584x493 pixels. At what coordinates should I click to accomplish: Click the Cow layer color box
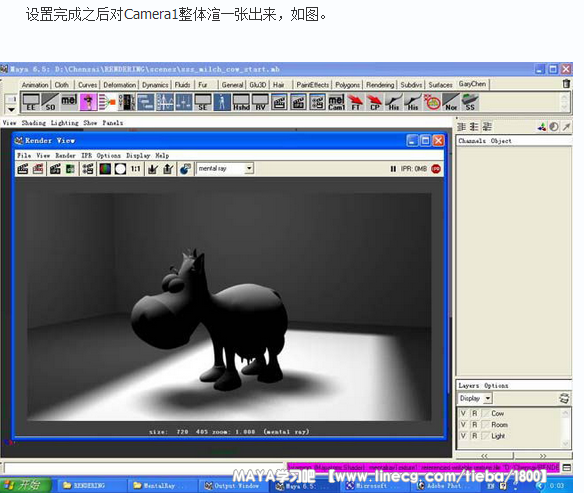(486, 413)
